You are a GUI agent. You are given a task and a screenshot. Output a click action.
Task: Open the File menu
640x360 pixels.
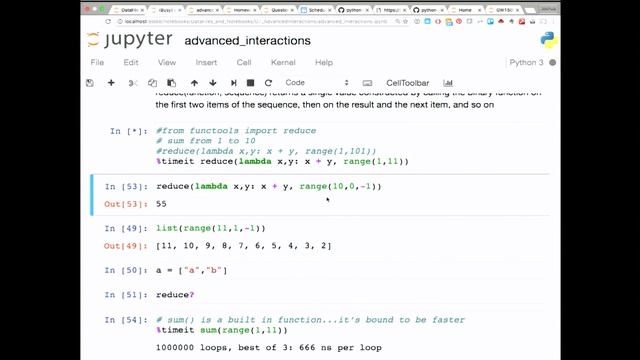97,62
